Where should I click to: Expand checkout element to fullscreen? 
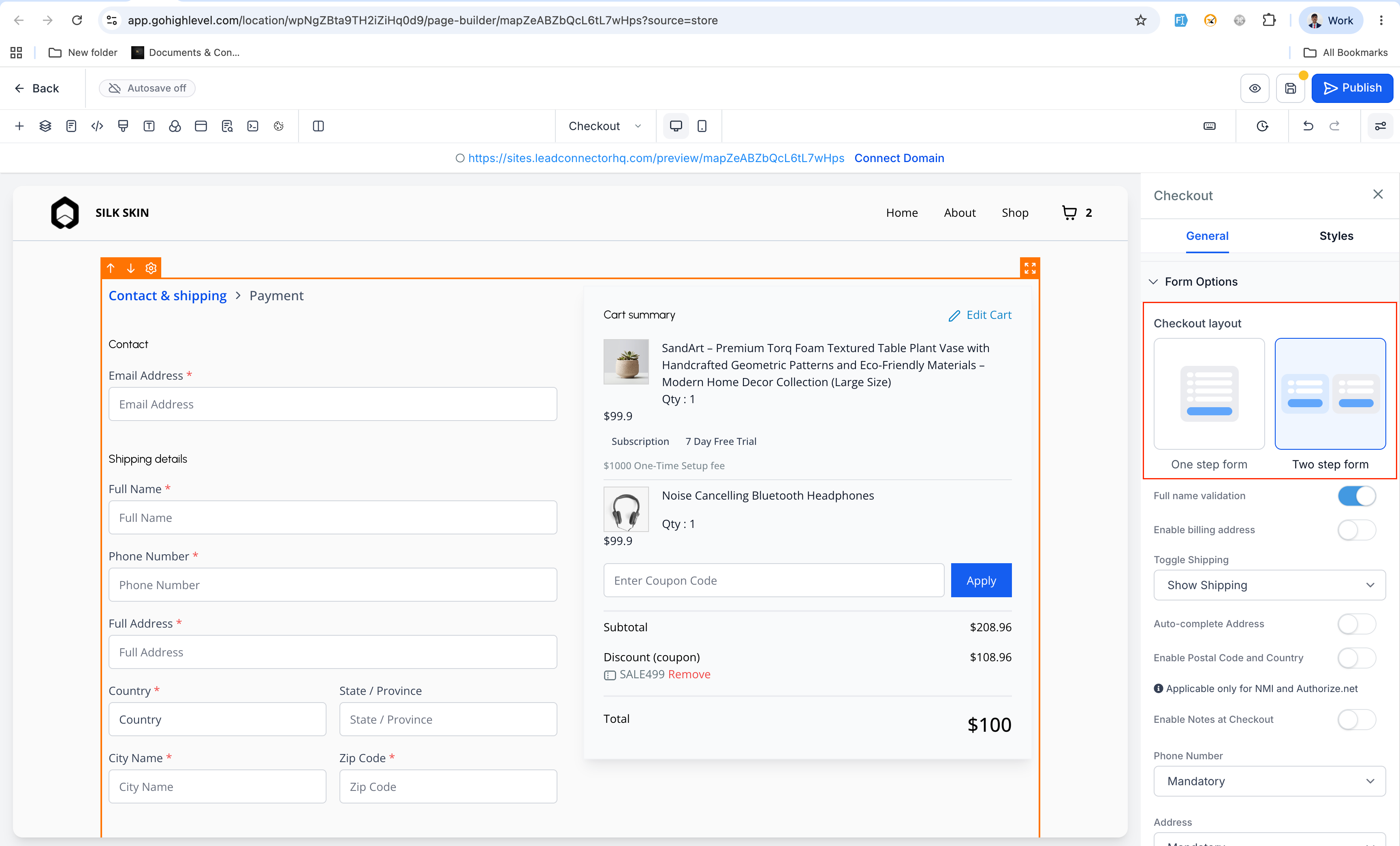pyautogui.click(x=1030, y=268)
